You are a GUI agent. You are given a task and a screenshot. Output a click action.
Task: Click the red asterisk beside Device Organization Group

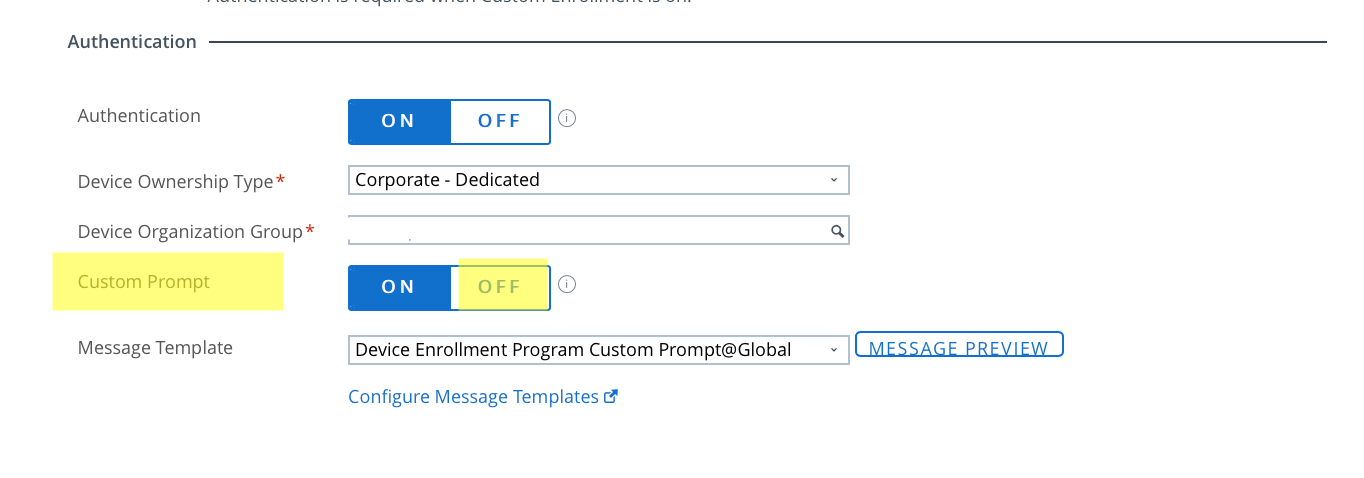[x=310, y=231]
